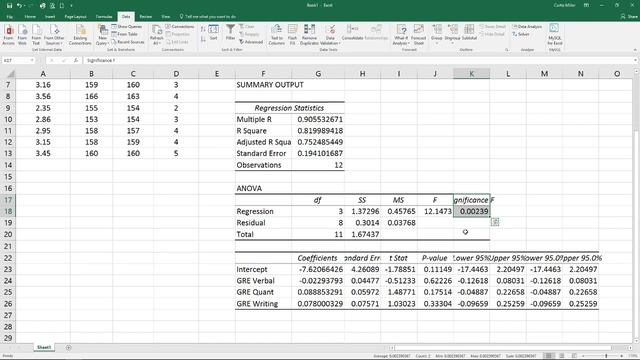Click the Undo arrow icon
This screenshot has width=640, height=360.
[19, 6]
